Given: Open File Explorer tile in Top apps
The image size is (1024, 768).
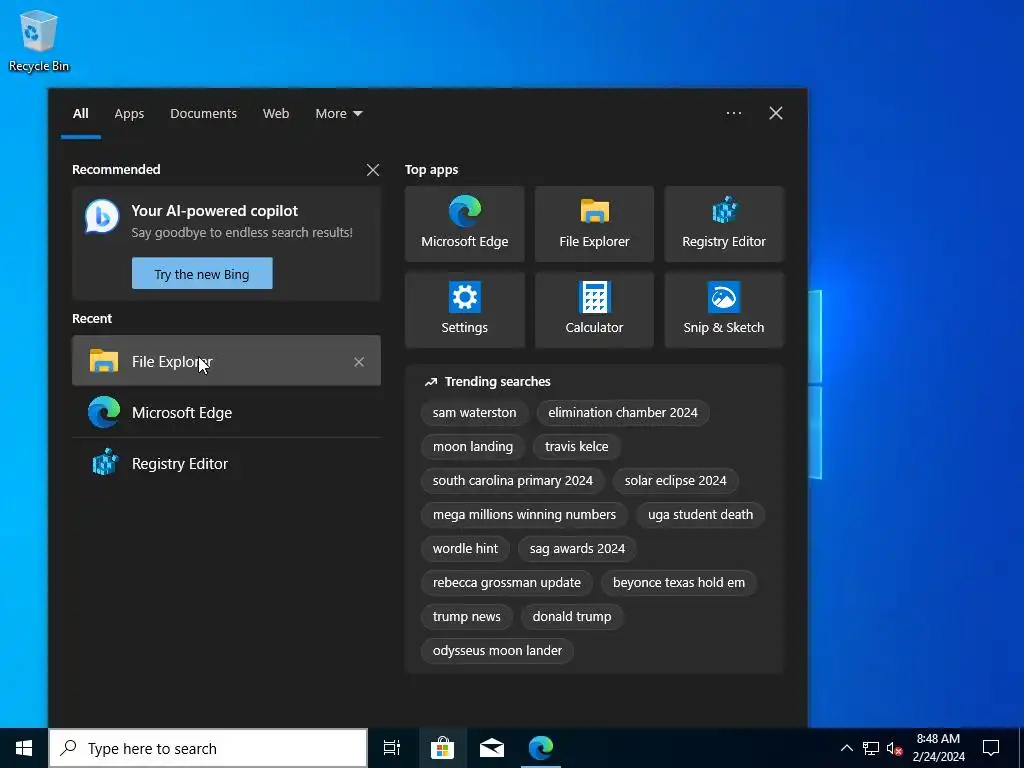Looking at the screenshot, I should (x=594, y=224).
